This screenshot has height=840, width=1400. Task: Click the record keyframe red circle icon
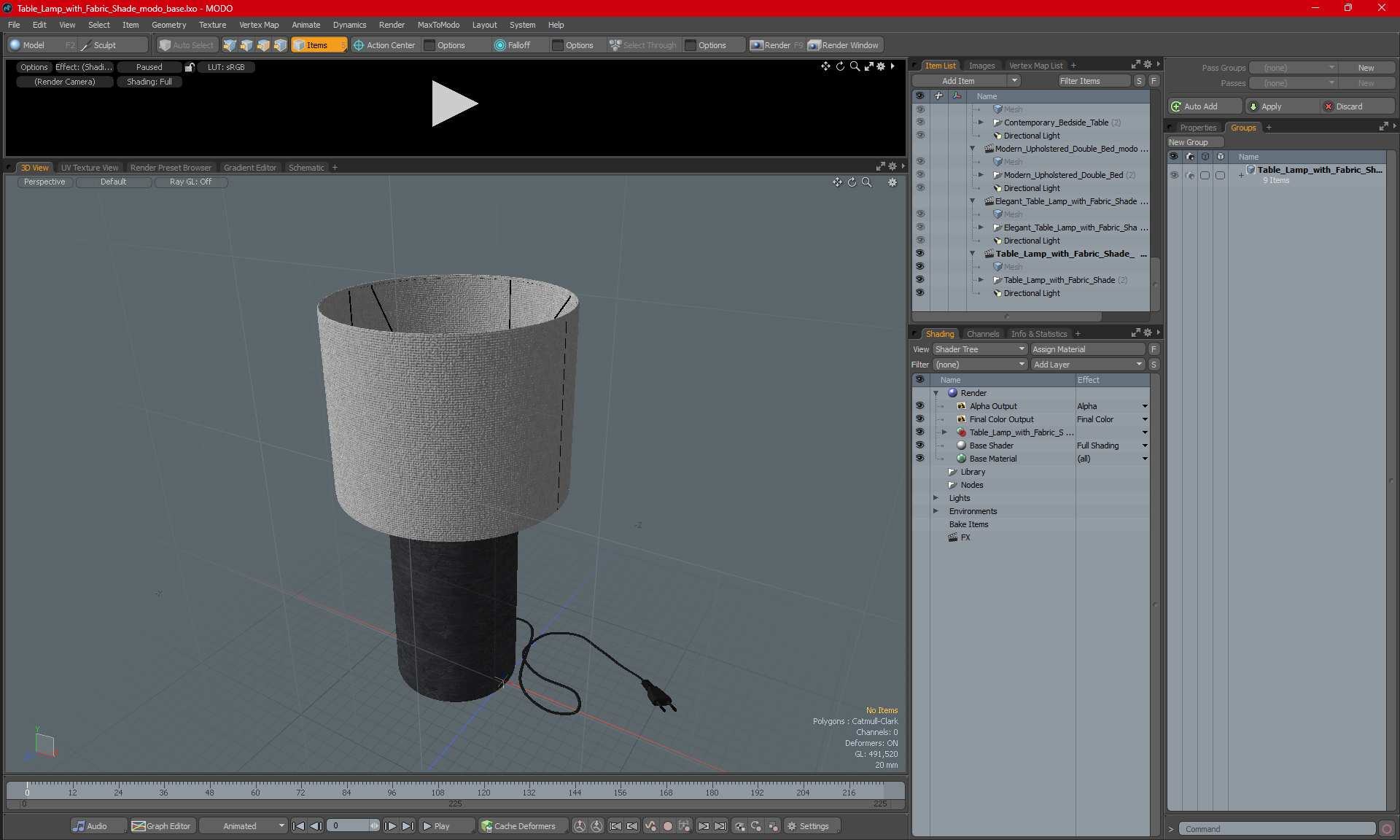click(667, 826)
